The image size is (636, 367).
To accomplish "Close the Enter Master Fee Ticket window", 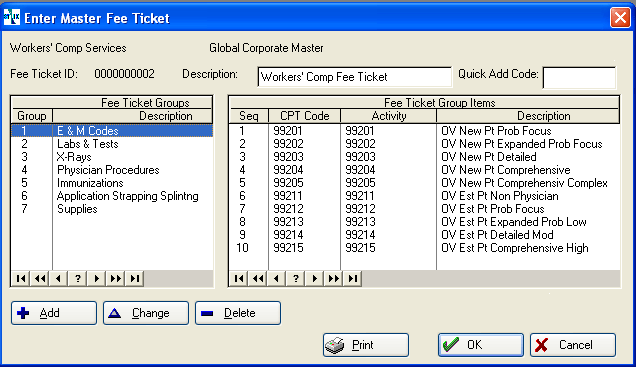I will 620,18.
